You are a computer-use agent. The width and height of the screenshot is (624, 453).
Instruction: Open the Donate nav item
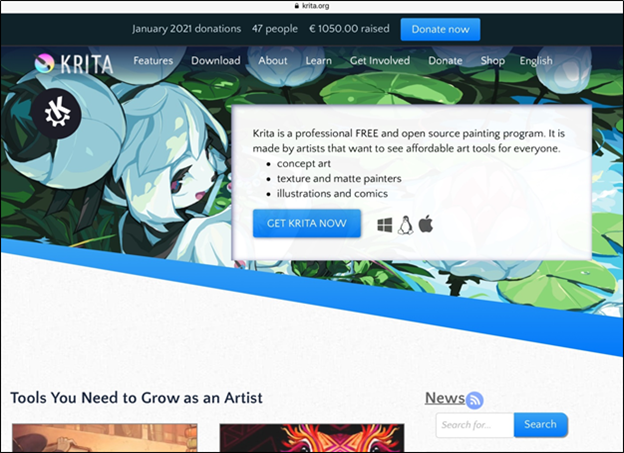(x=445, y=61)
